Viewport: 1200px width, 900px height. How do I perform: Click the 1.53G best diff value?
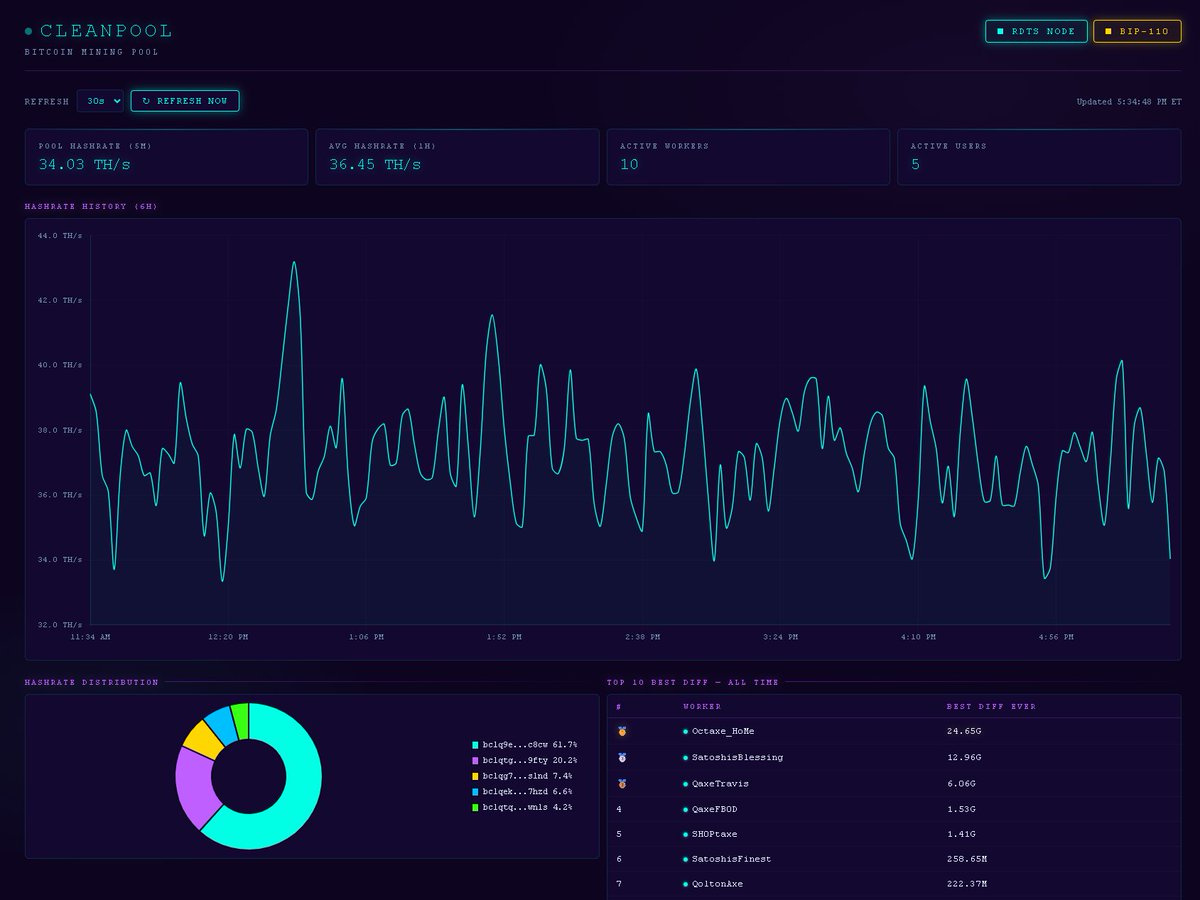(961, 809)
